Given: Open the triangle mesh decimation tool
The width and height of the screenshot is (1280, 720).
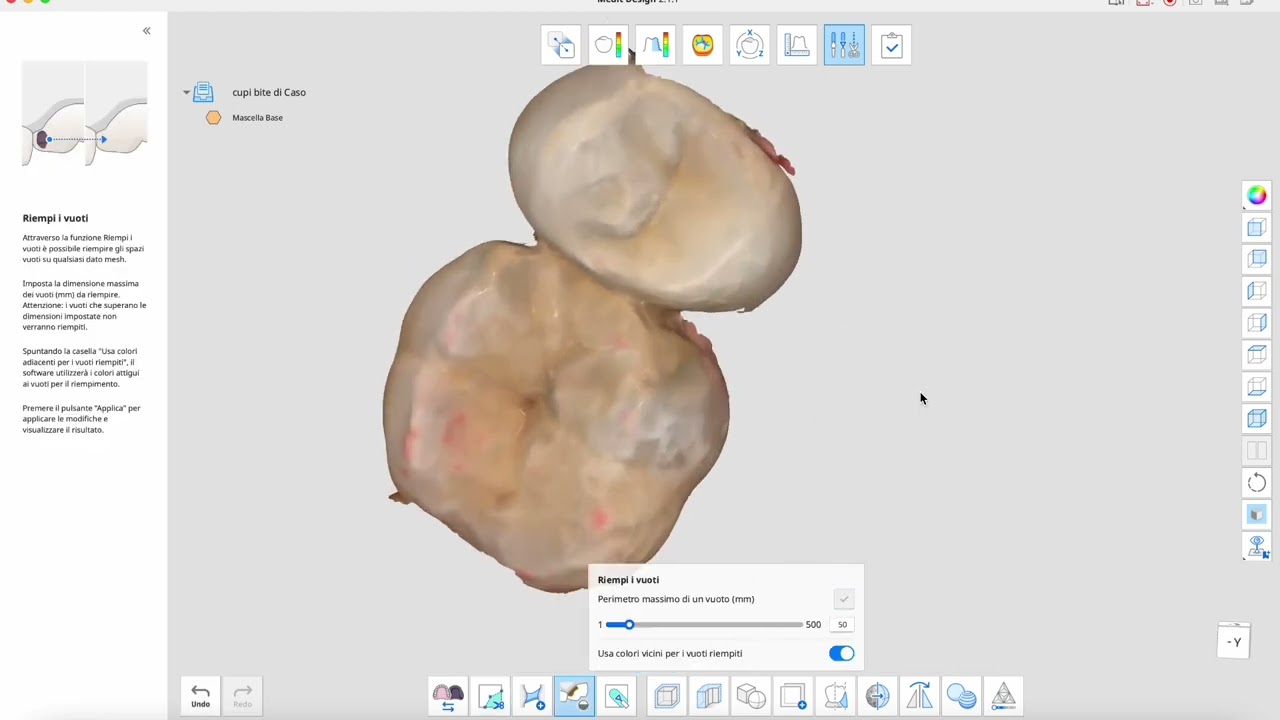Looking at the screenshot, I should pyautogui.click(x=1003, y=696).
